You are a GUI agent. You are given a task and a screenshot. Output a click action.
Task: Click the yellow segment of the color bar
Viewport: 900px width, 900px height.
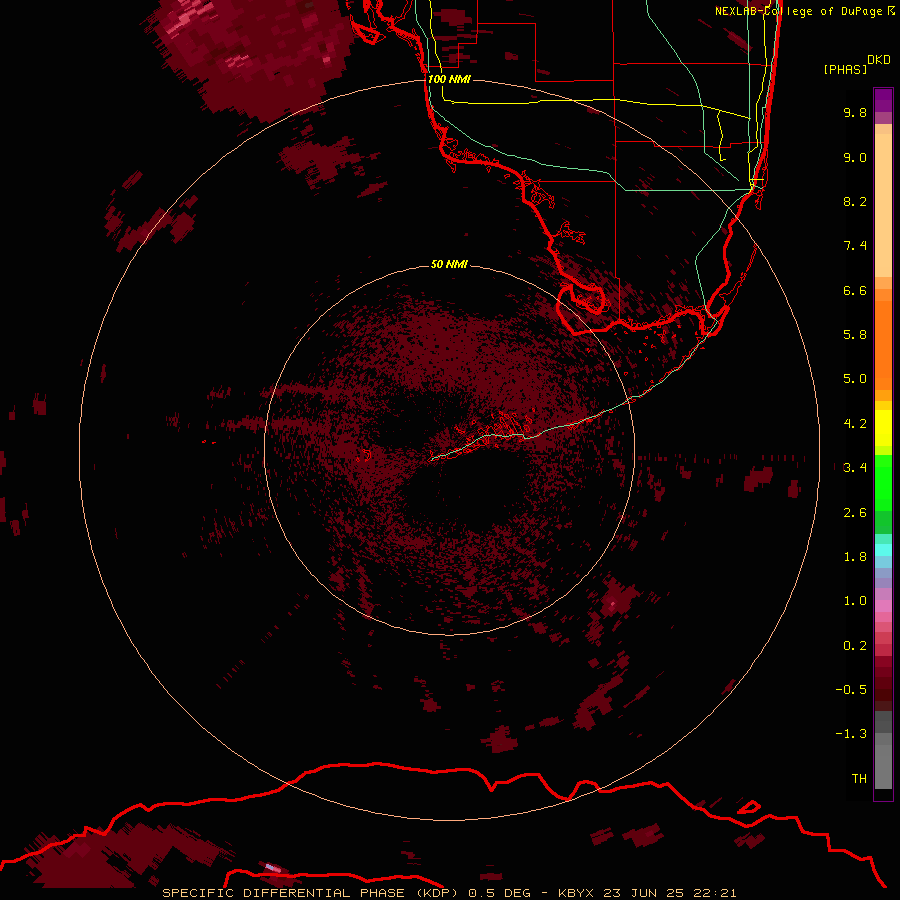pyautogui.click(x=883, y=428)
